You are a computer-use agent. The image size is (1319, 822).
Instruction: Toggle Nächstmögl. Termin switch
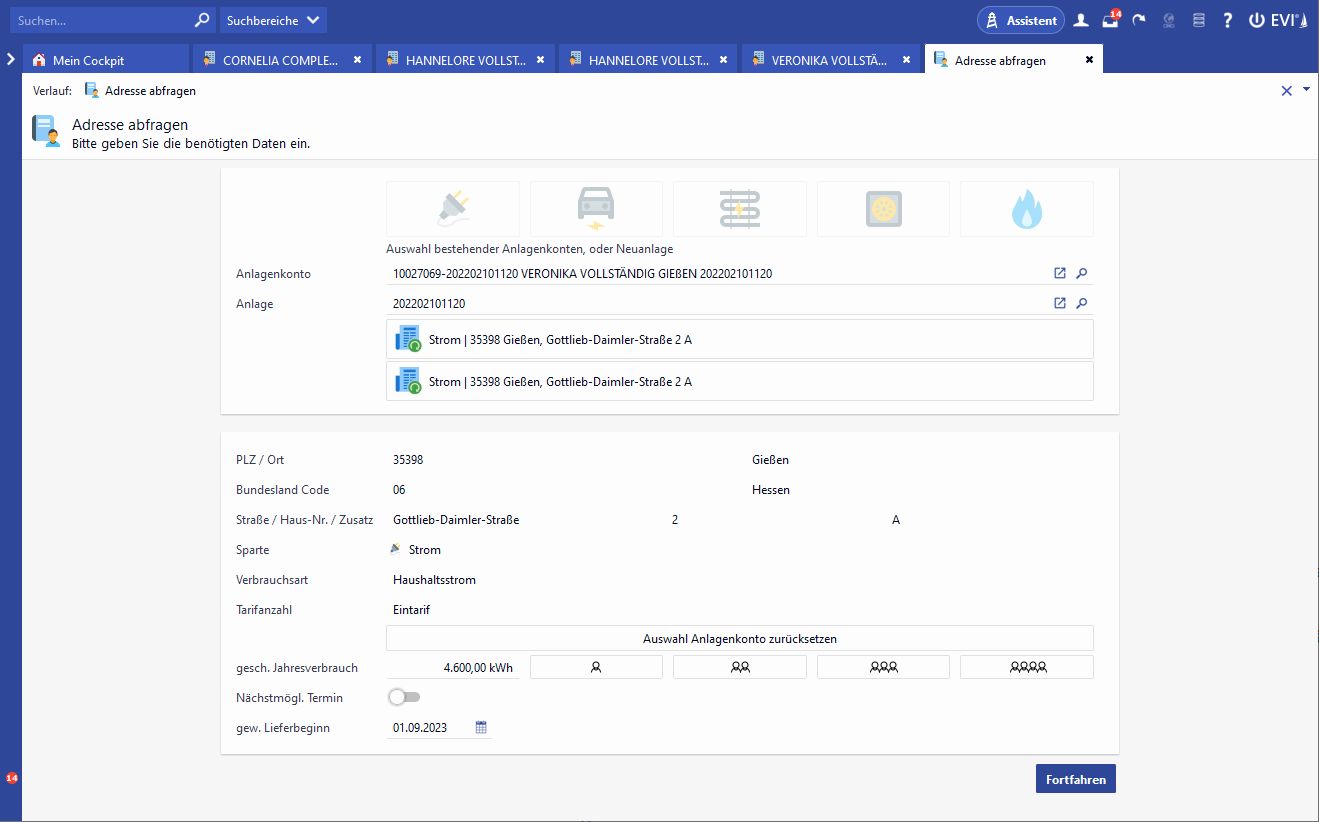click(x=404, y=697)
